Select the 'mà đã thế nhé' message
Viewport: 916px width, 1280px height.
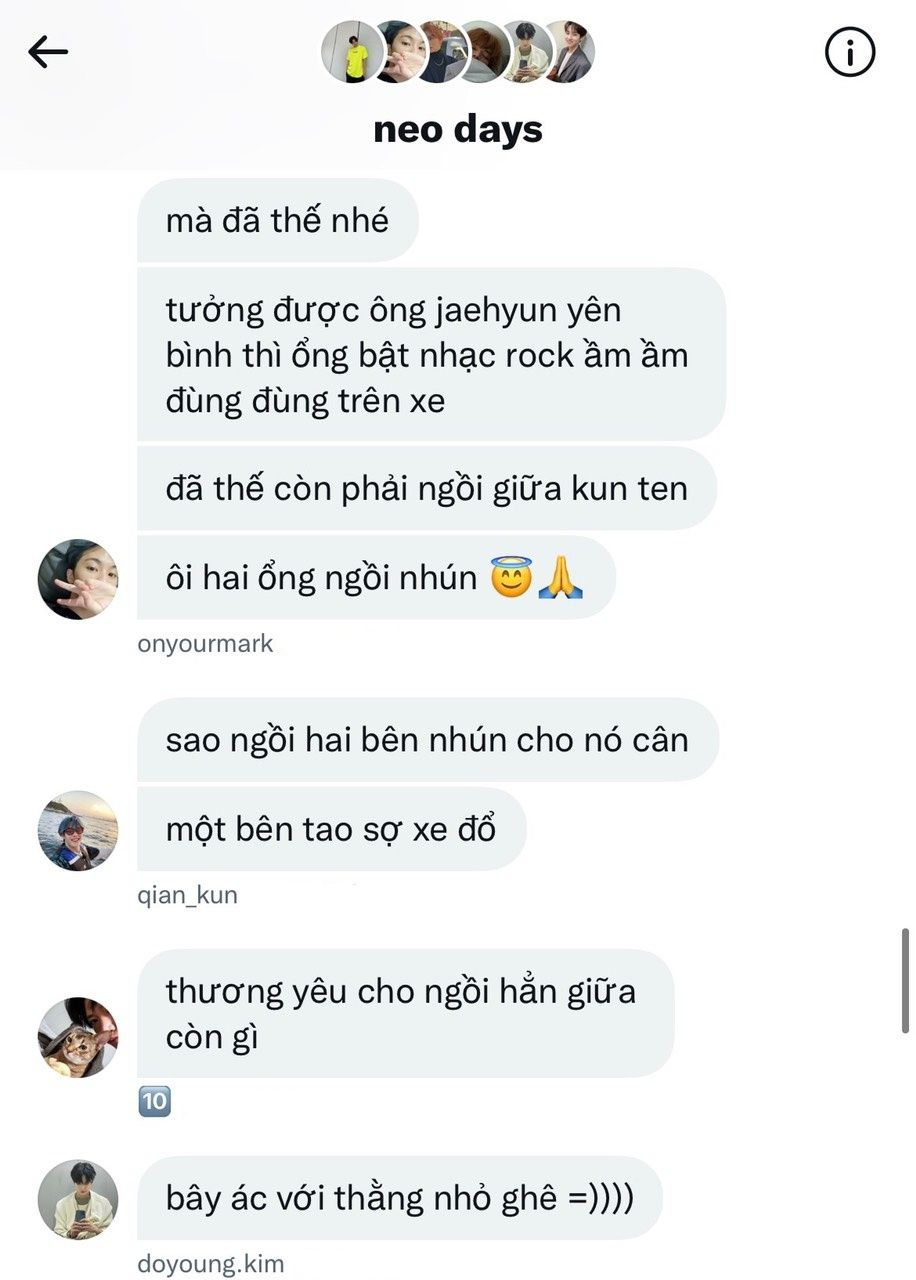pos(277,221)
